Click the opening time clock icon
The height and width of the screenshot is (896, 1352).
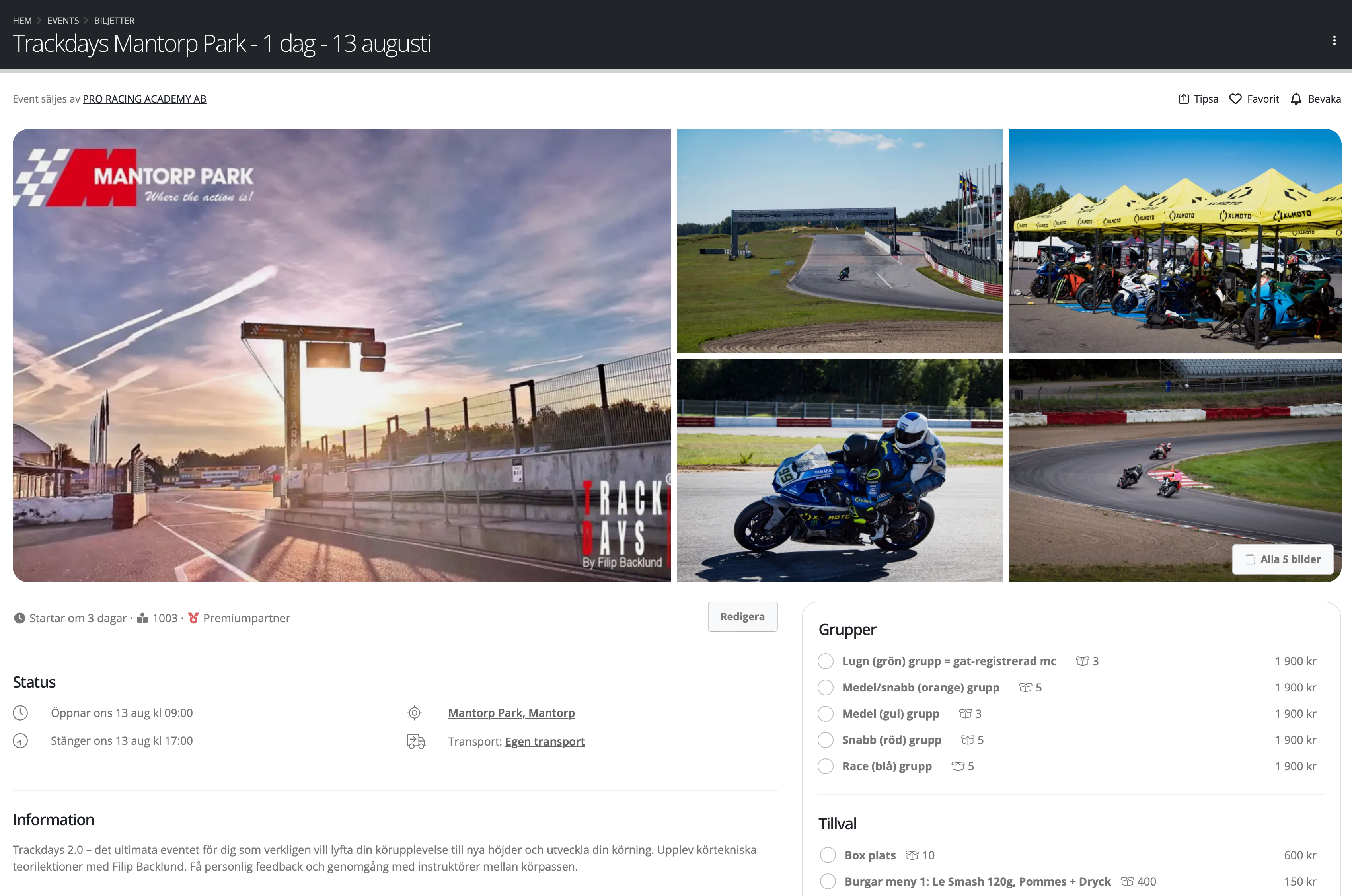[x=21, y=713]
